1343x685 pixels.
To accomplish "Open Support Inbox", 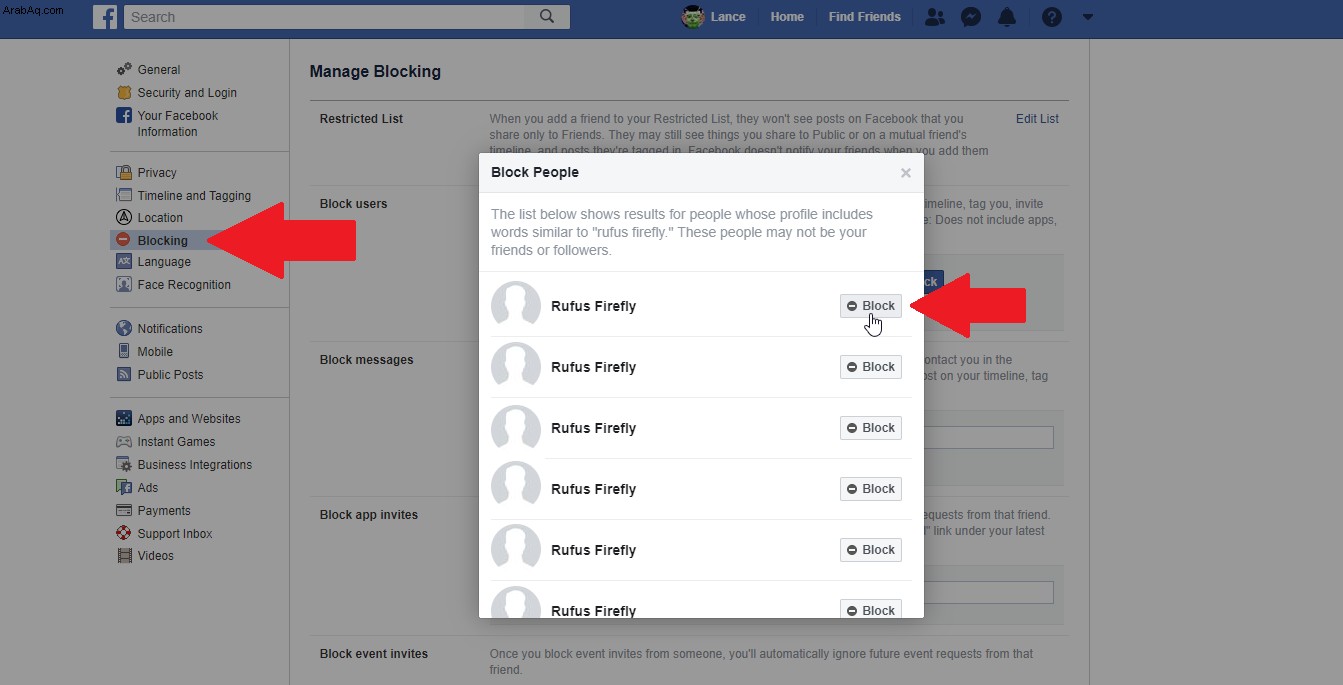I will pyautogui.click(x=175, y=534).
